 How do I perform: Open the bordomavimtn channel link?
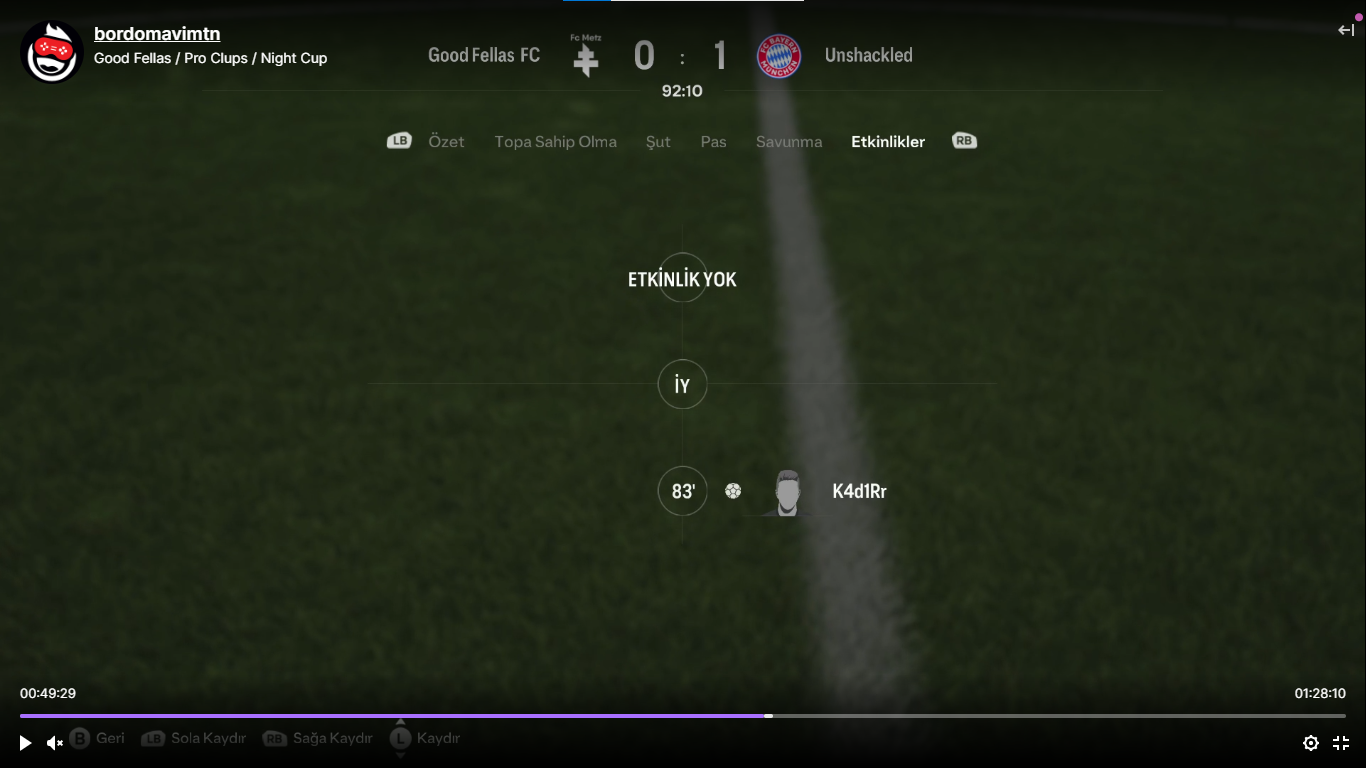coord(157,34)
